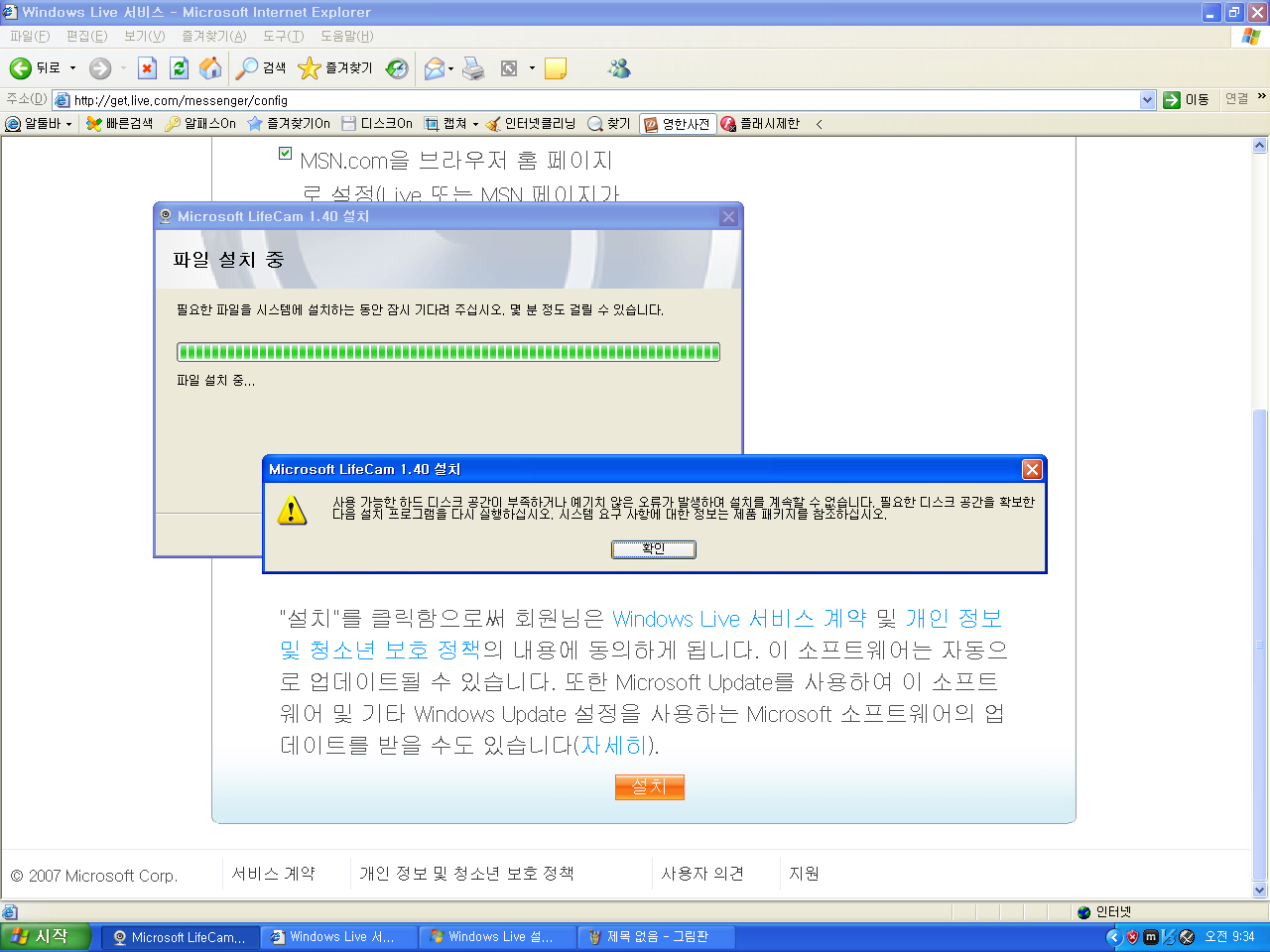The image size is (1270, 952).
Task: Click 플래시제한 flash block icon
Action: [x=760, y=123]
